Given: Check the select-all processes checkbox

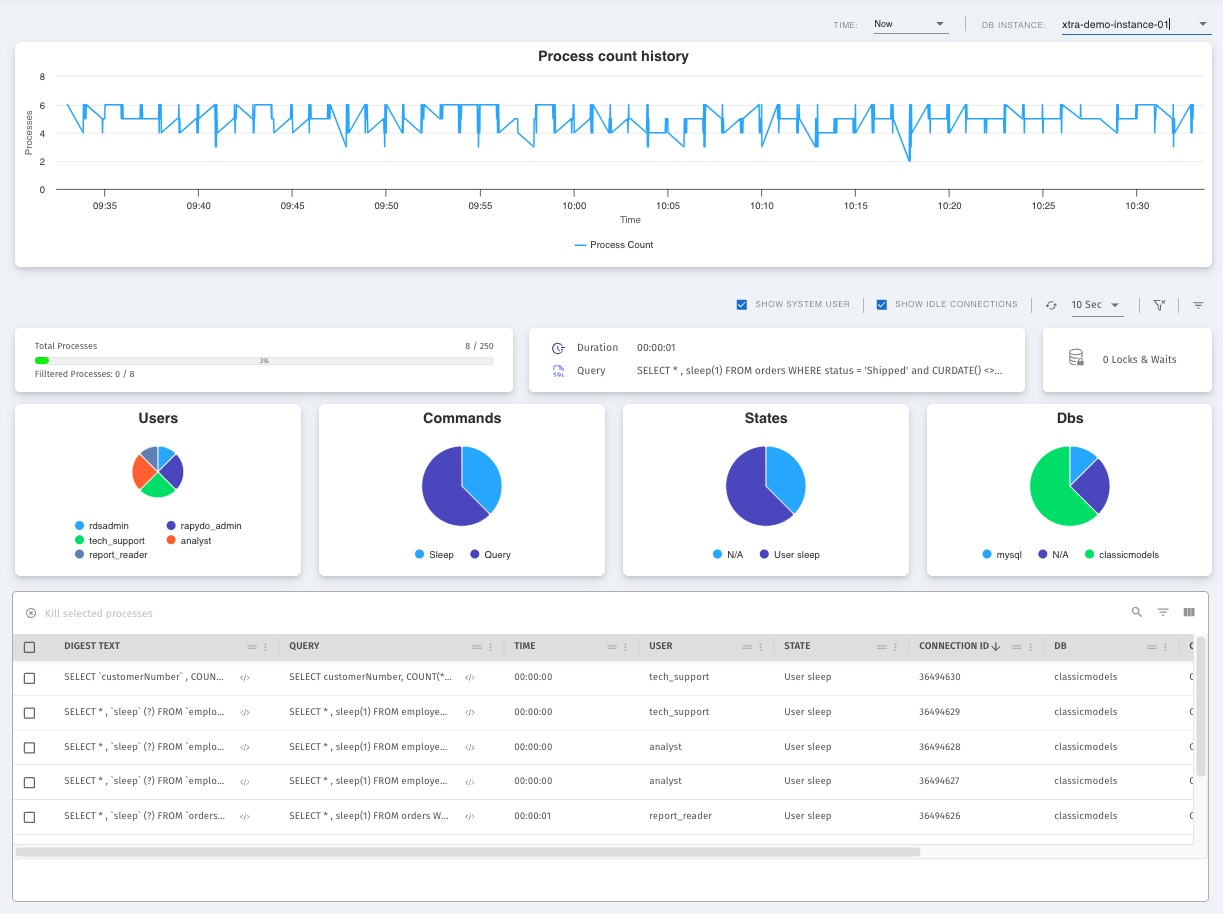Looking at the screenshot, I should coord(30,647).
